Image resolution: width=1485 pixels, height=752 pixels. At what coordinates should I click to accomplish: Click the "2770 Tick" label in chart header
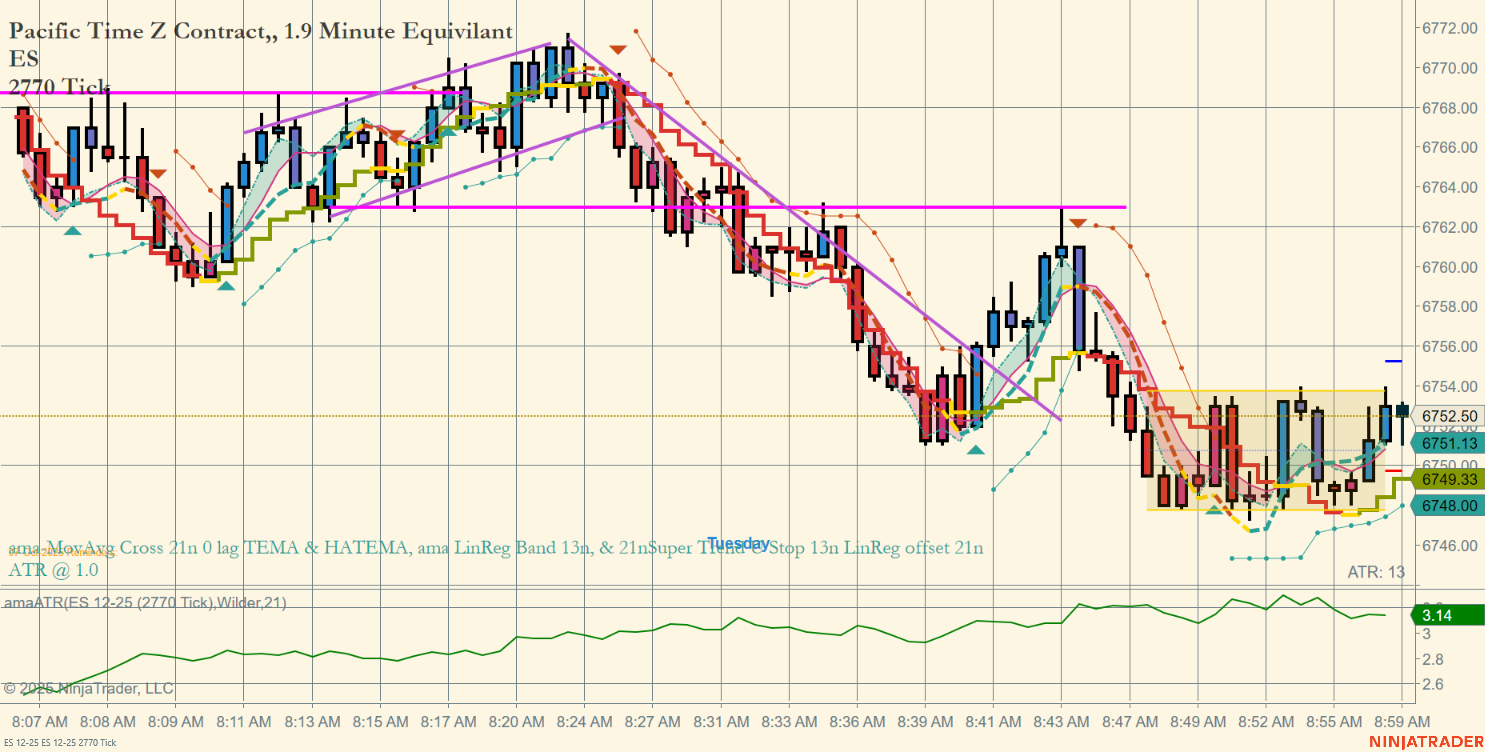(x=59, y=86)
